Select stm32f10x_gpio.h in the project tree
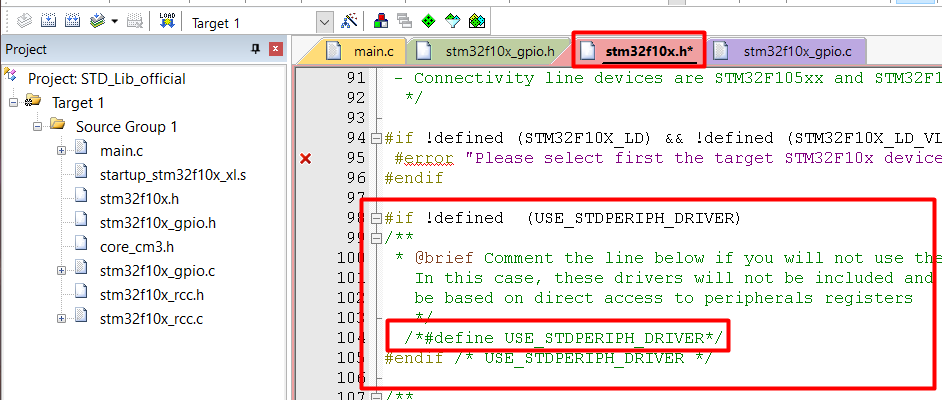 (157, 223)
